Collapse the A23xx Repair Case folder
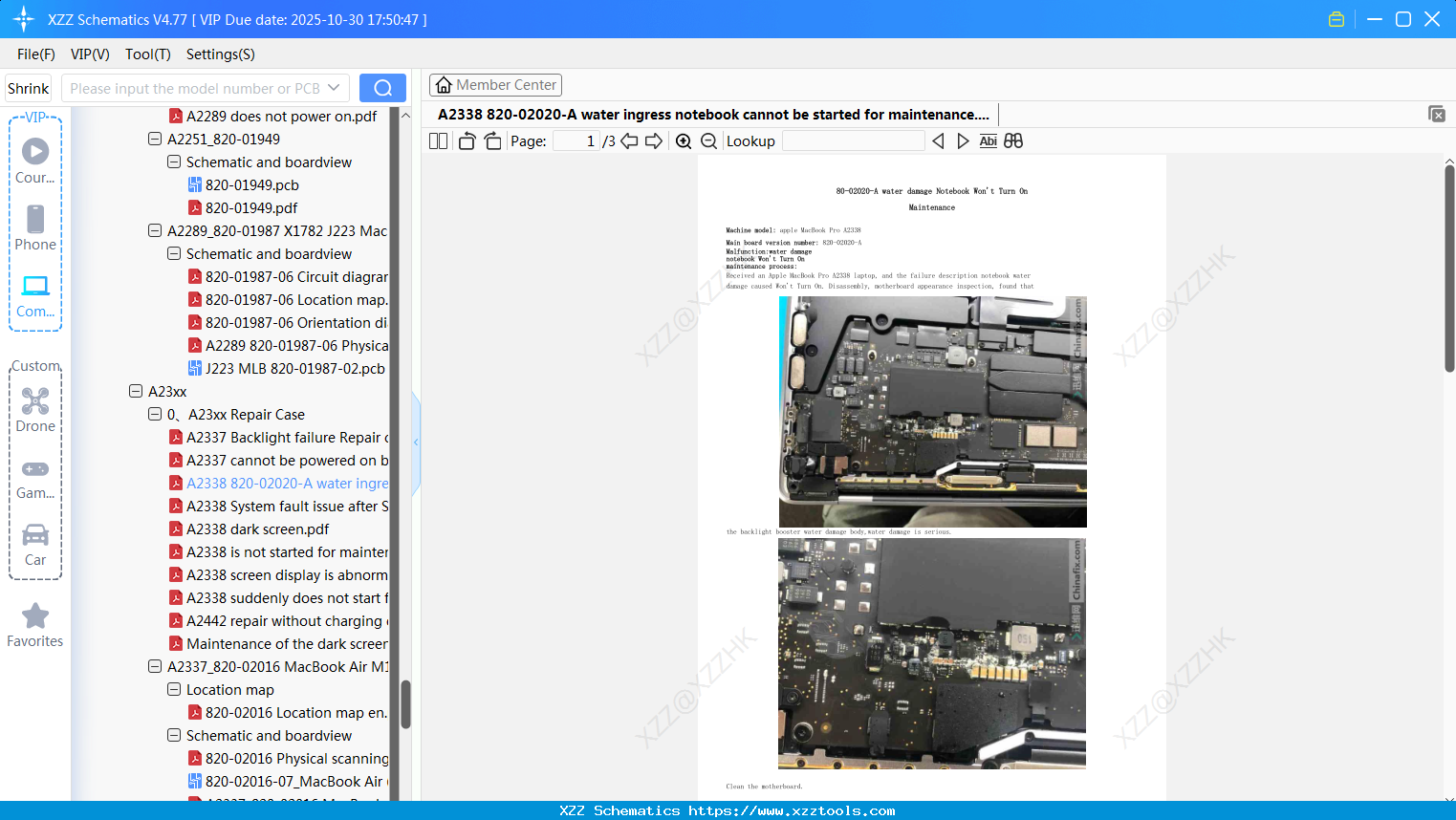This screenshot has height=820, width=1456. pyautogui.click(x=155, y=415)
